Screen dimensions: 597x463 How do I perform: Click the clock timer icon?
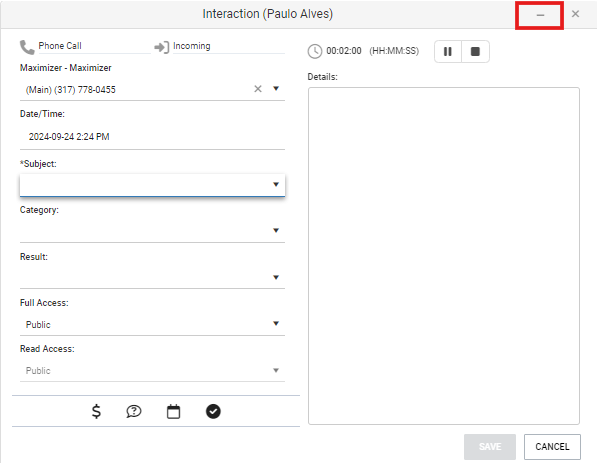(x=315, y=51)
